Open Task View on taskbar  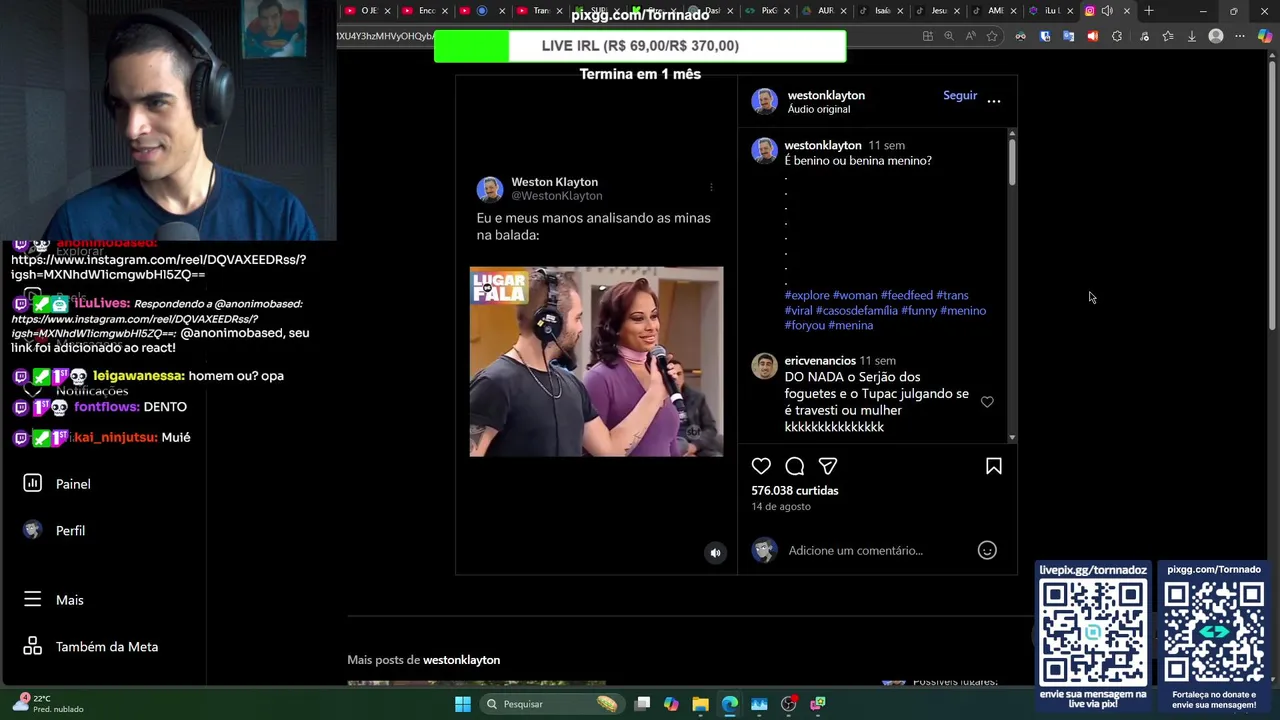tap(642, 704)
